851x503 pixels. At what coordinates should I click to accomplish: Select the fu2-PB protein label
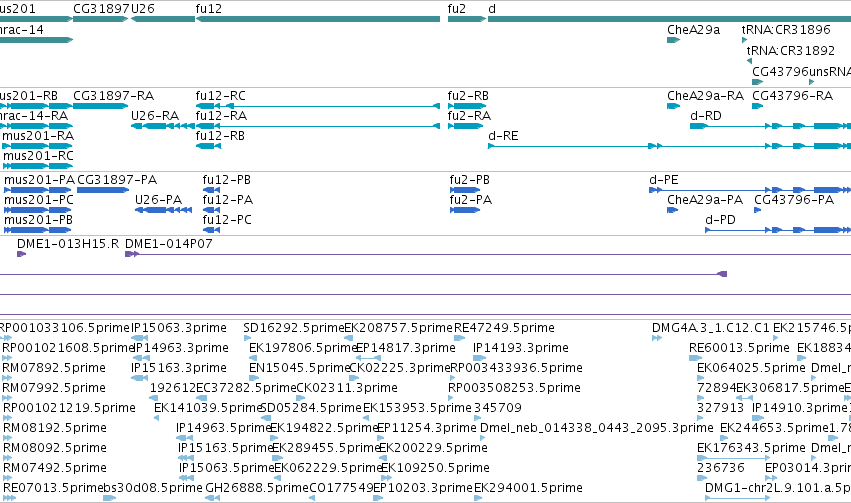coord(469,180)
